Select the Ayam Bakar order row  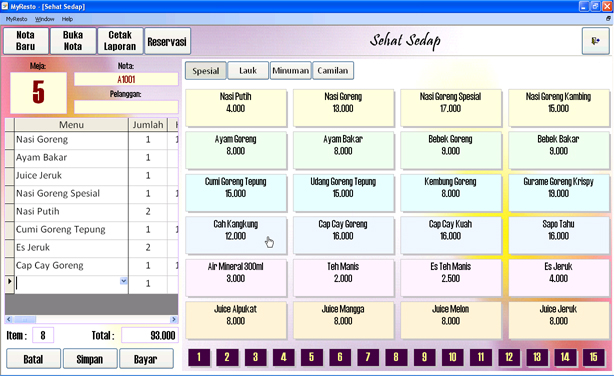click(x=92, y=157)
